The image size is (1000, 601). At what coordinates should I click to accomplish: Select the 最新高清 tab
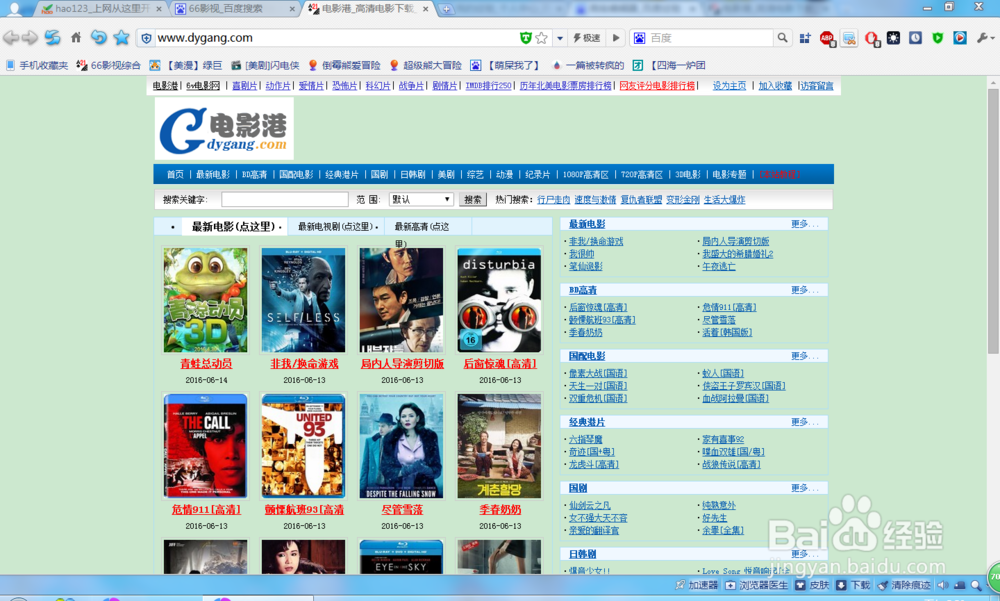coord(422,226)
